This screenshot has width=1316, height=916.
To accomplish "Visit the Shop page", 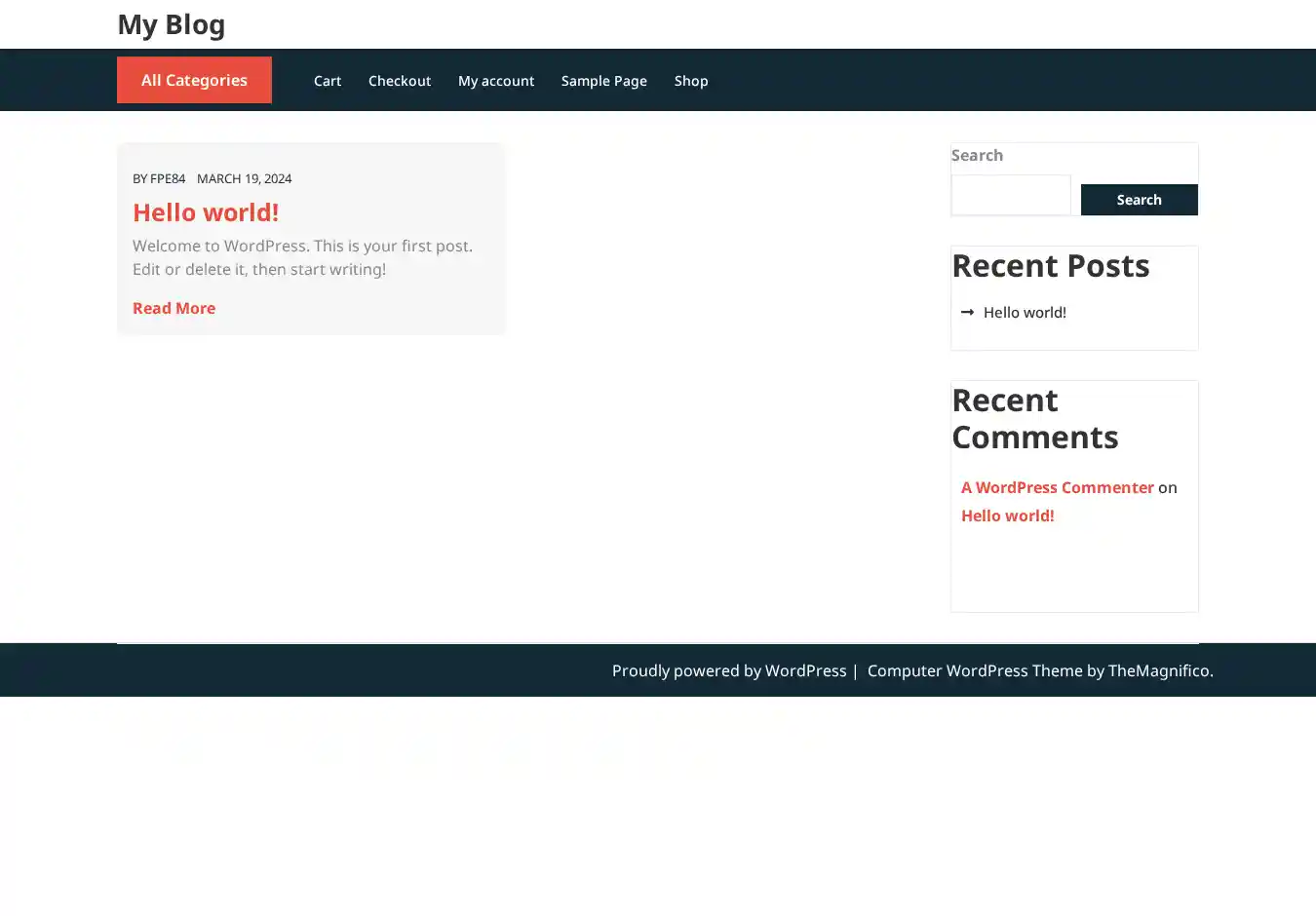I will coord(690,81).
